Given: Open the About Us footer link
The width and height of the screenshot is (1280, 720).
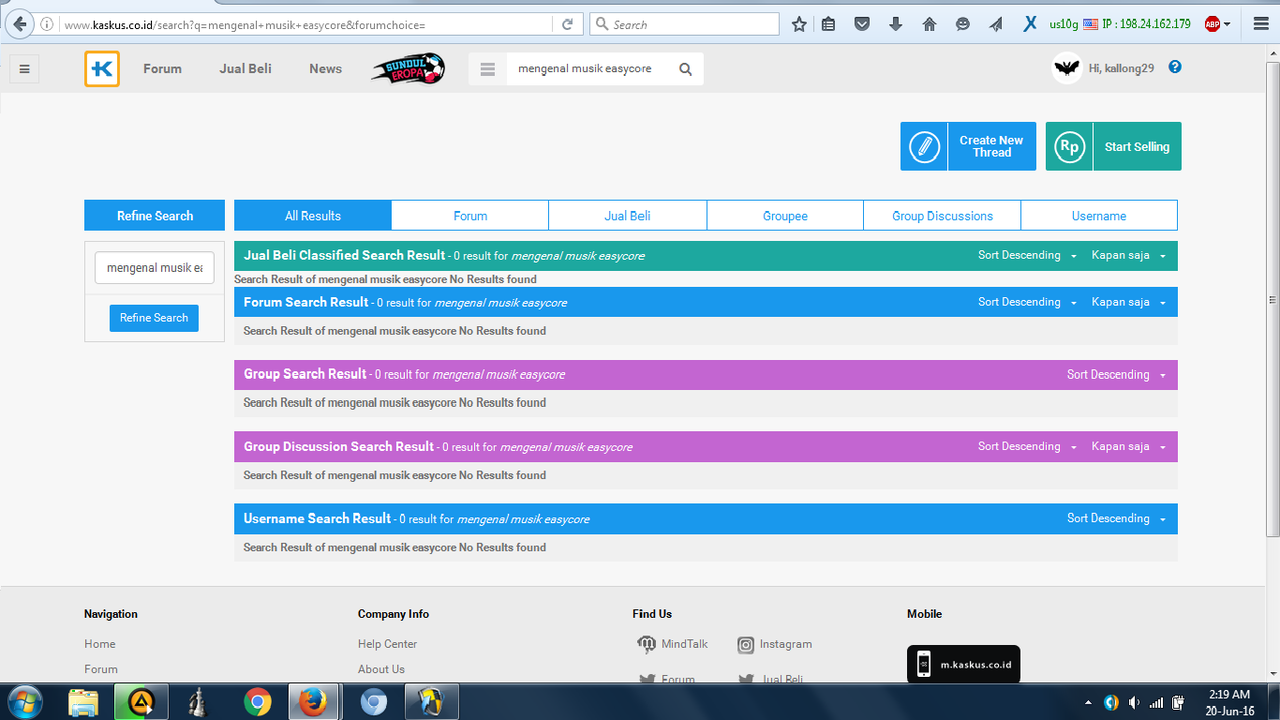Looking at the screenshot, I should pyautogui.click(x=381, y=669).
